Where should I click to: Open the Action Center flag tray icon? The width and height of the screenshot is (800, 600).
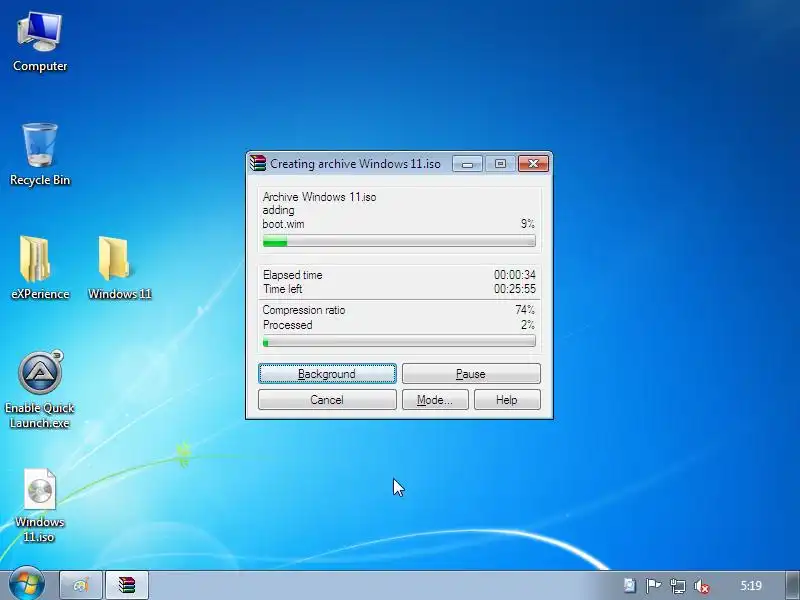(x=653, y=586)
